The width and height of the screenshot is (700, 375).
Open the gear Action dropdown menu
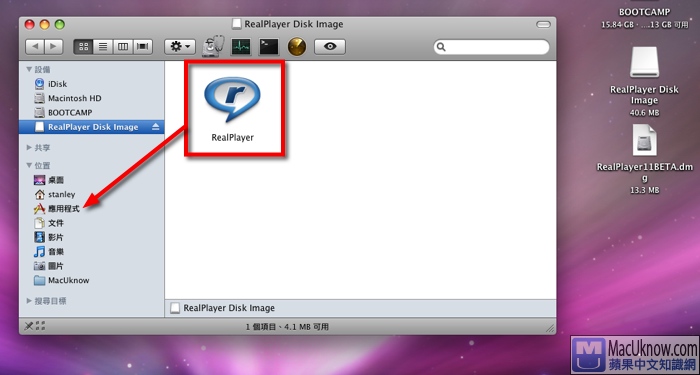pos(180,46)
